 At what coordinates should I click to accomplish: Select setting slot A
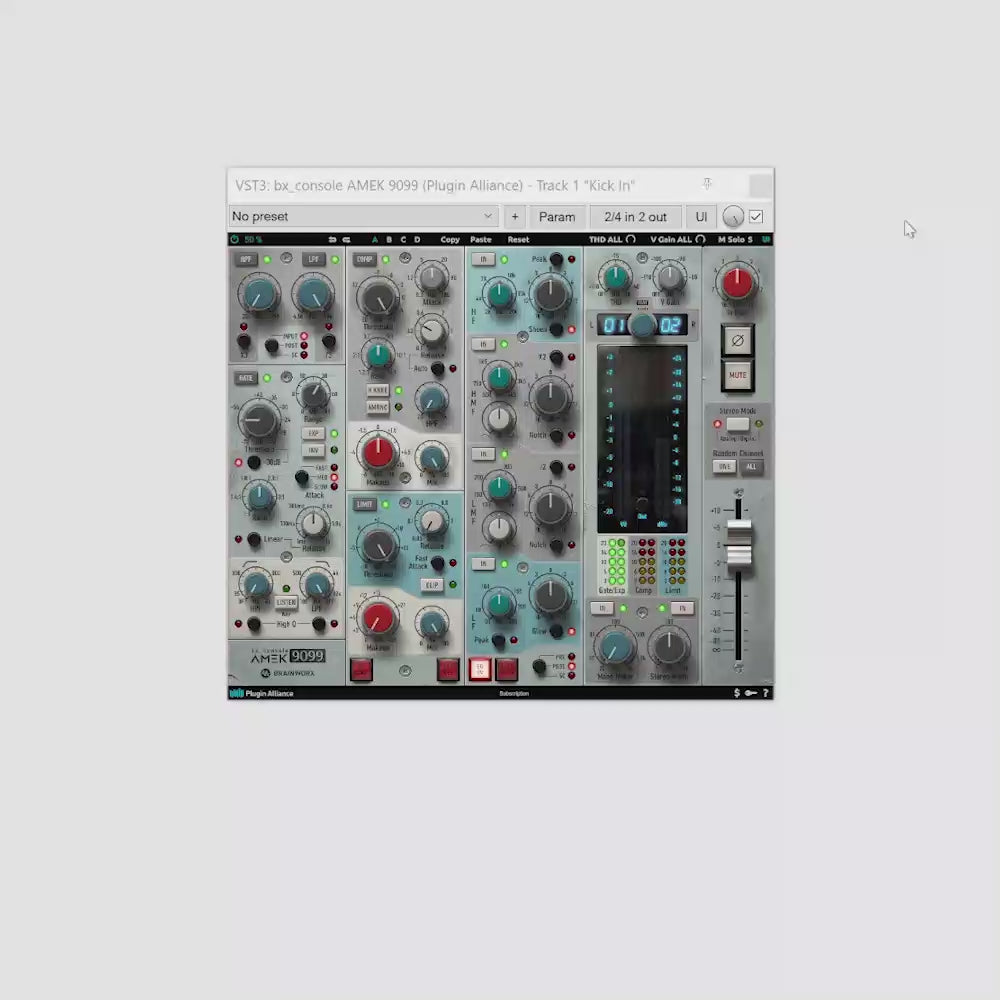click(375, 239)
